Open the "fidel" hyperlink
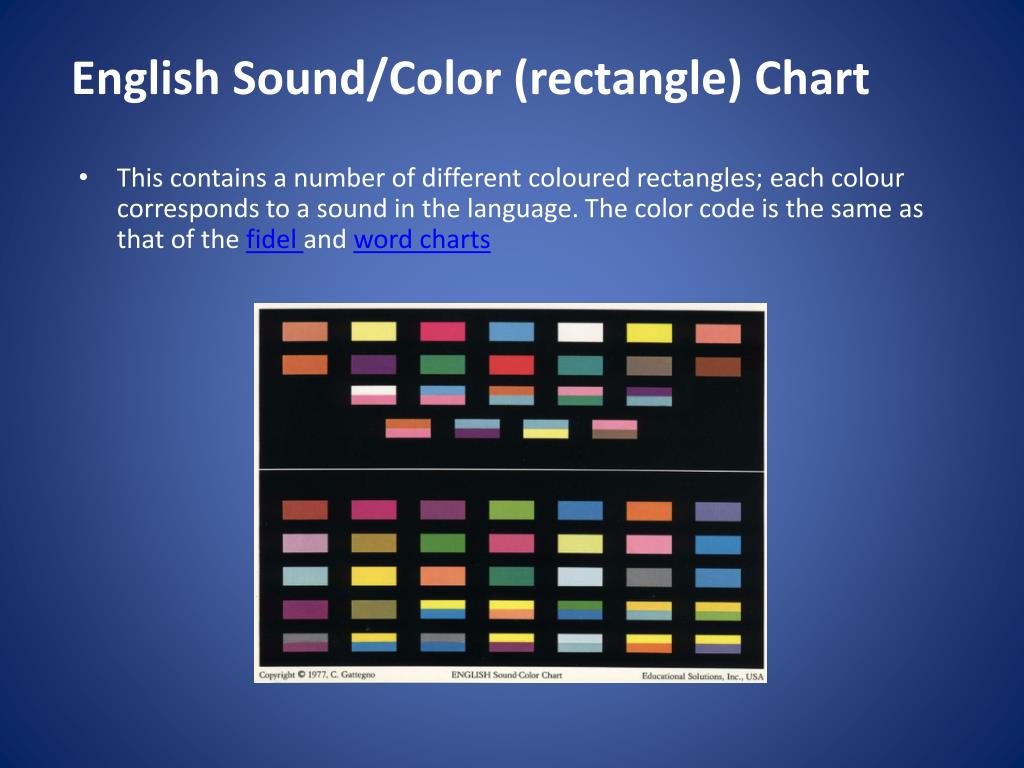Image resolution: width=1024 pixels, height=768 pixels. (274, 240)
